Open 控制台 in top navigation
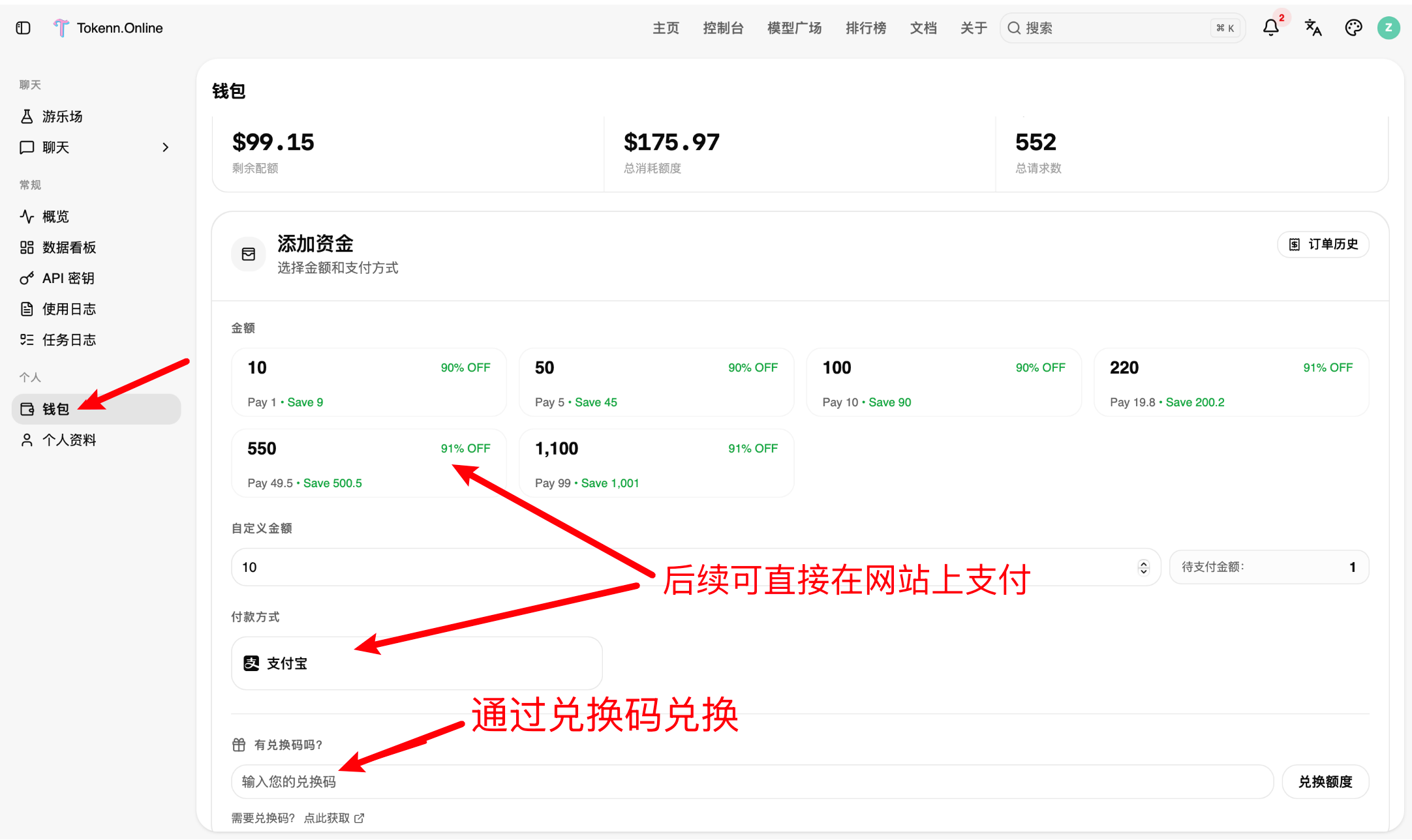Image resolution: width=1412 pixels, height=840 pixels. coord(723,28)
